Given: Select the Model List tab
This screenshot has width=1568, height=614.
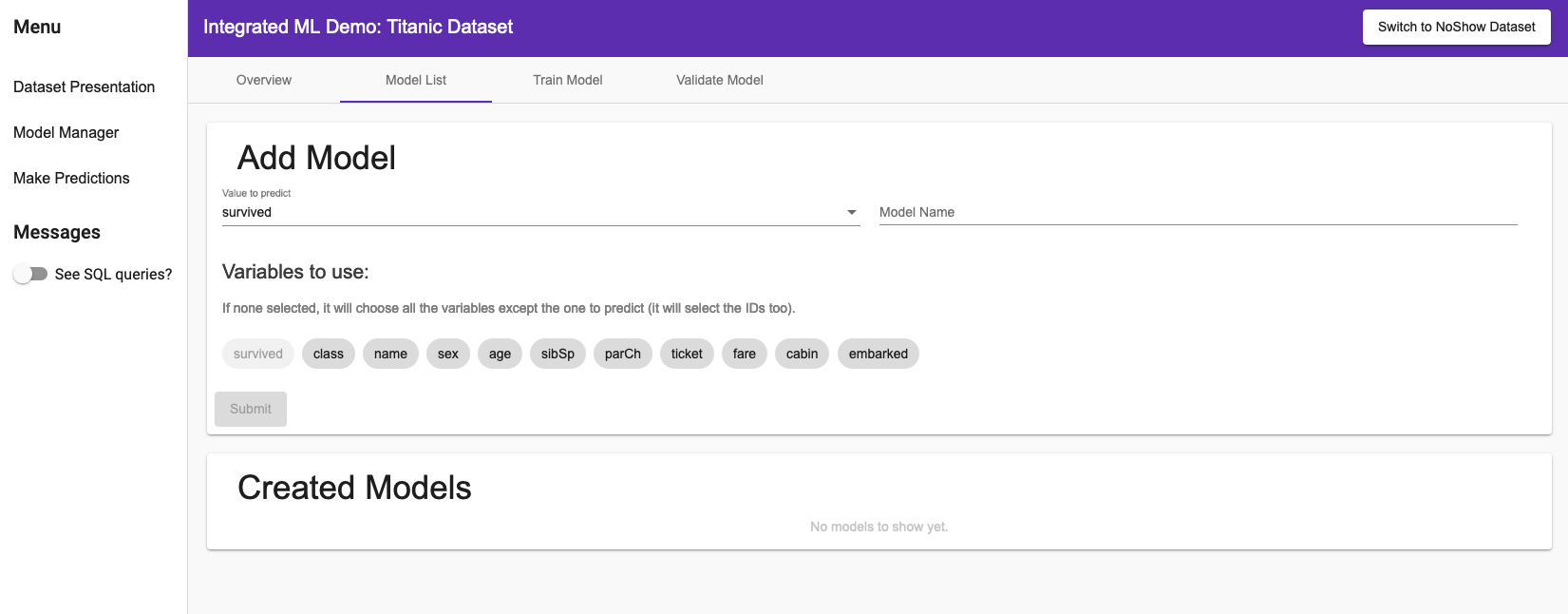Looking at the screenshot, I should pos(416,80).
